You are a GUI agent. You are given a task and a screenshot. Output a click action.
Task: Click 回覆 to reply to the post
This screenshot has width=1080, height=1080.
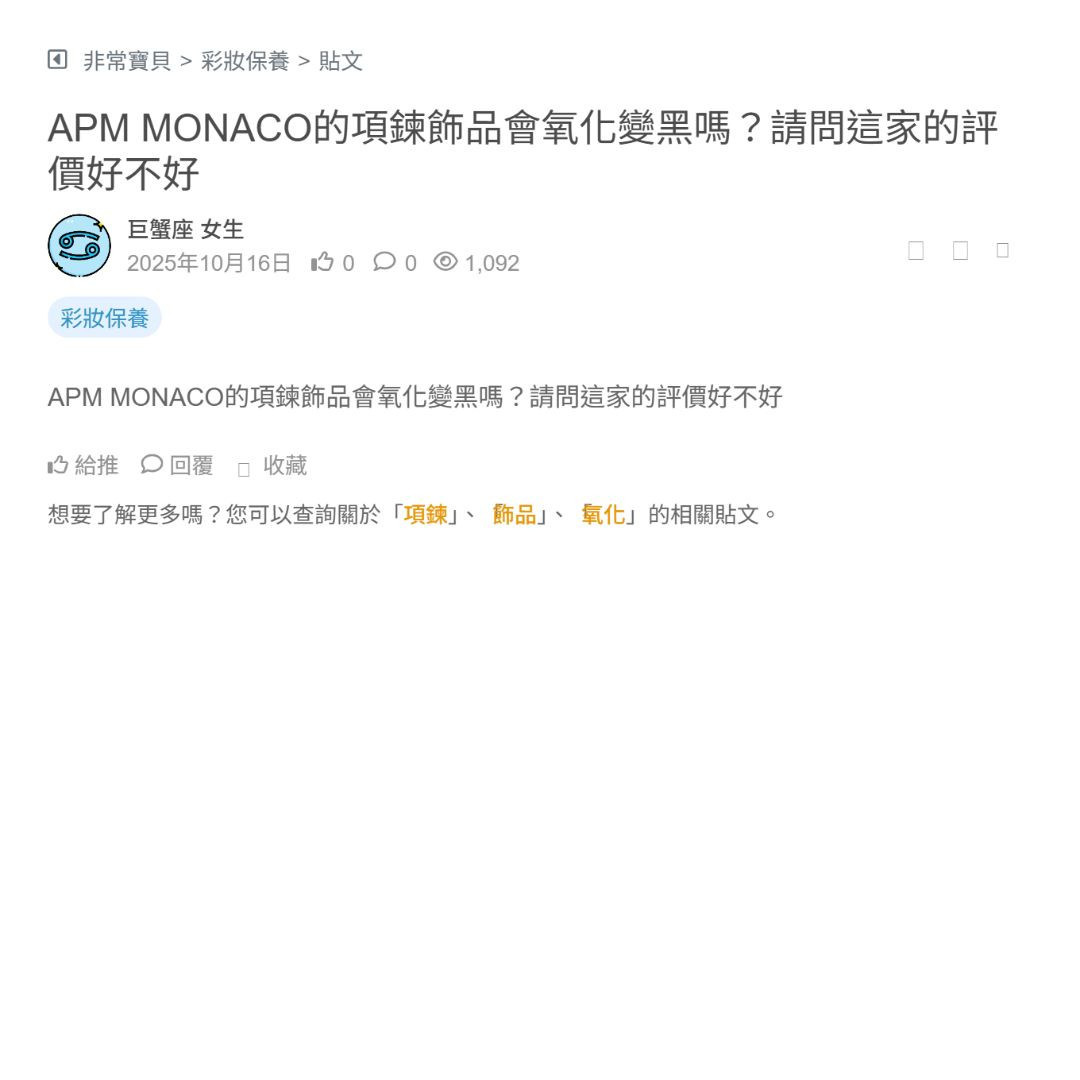click(177, 466)
